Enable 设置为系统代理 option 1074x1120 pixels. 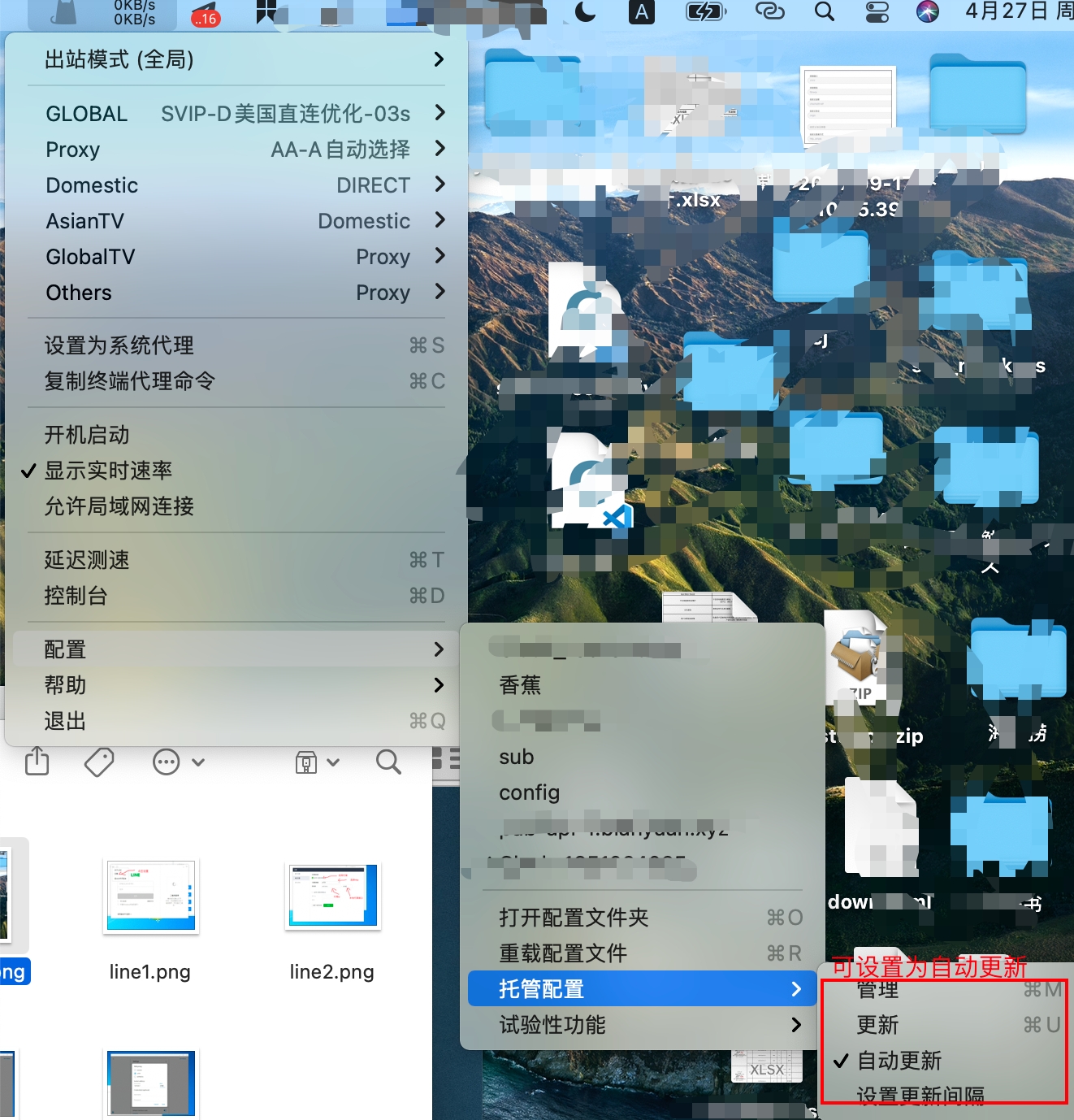click(119, 345)
